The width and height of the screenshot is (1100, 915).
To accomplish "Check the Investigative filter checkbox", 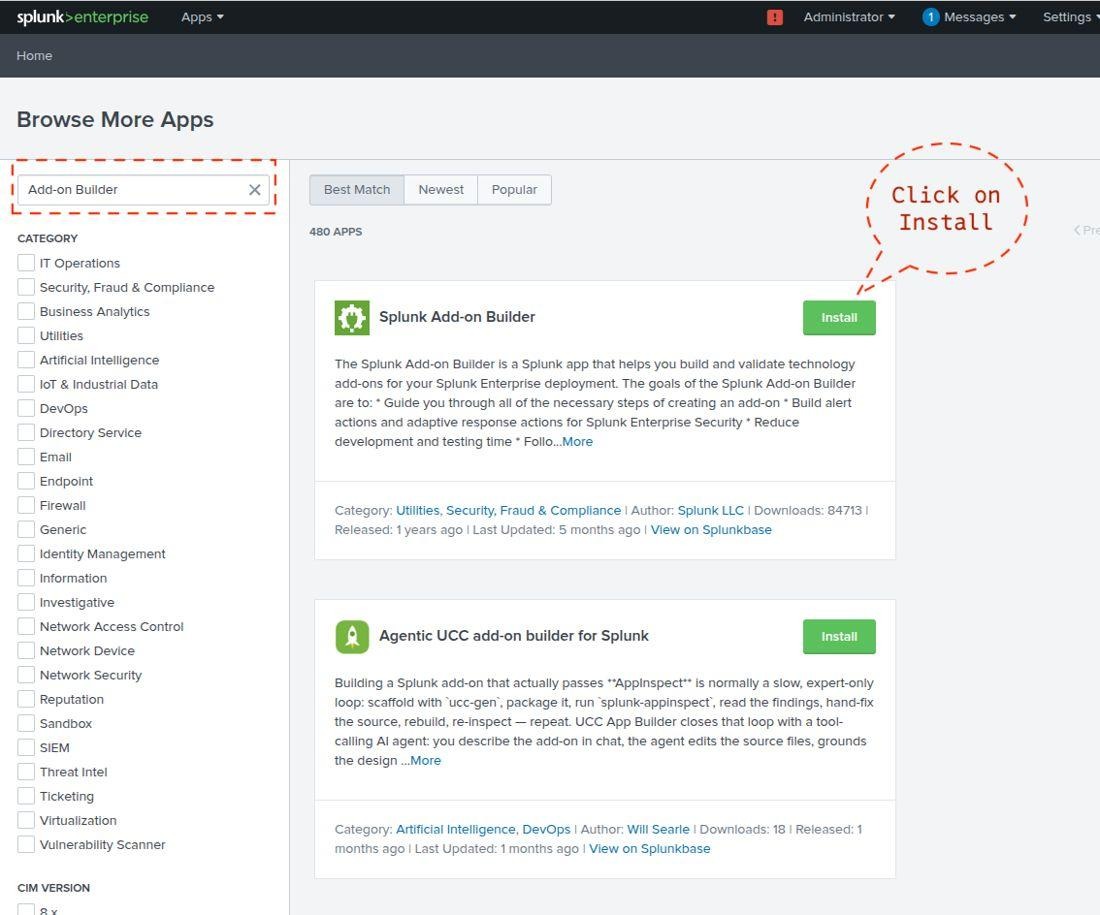I will point(26,602).
